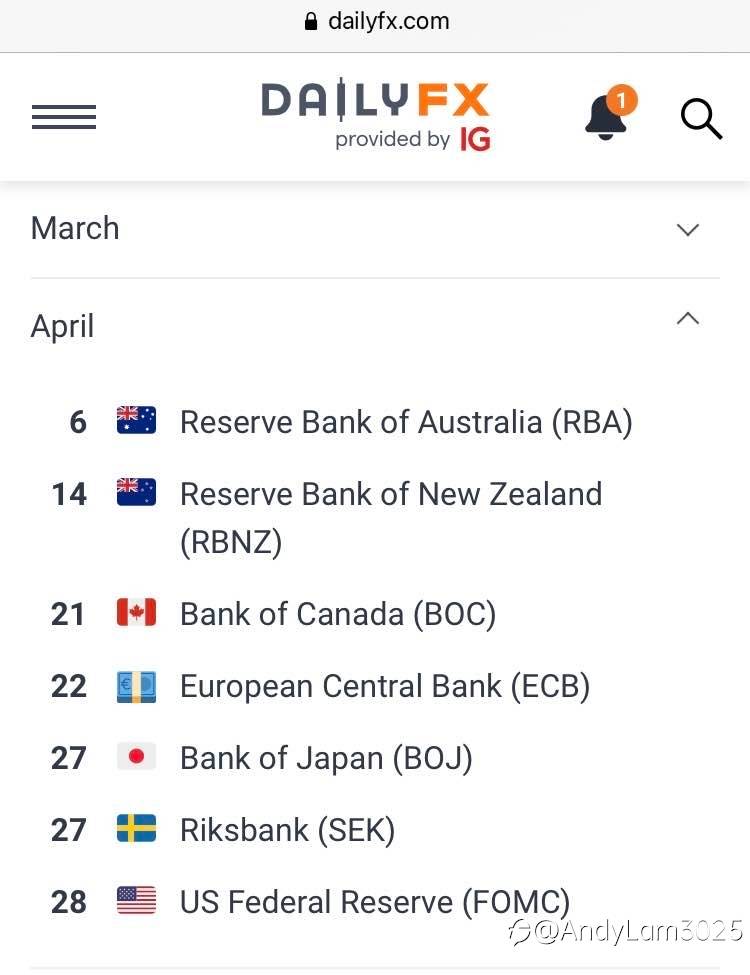This screenshot has width=750, height=975.
Task: Tap the dailyfx.com address bar
Action: tap(377, 21)
